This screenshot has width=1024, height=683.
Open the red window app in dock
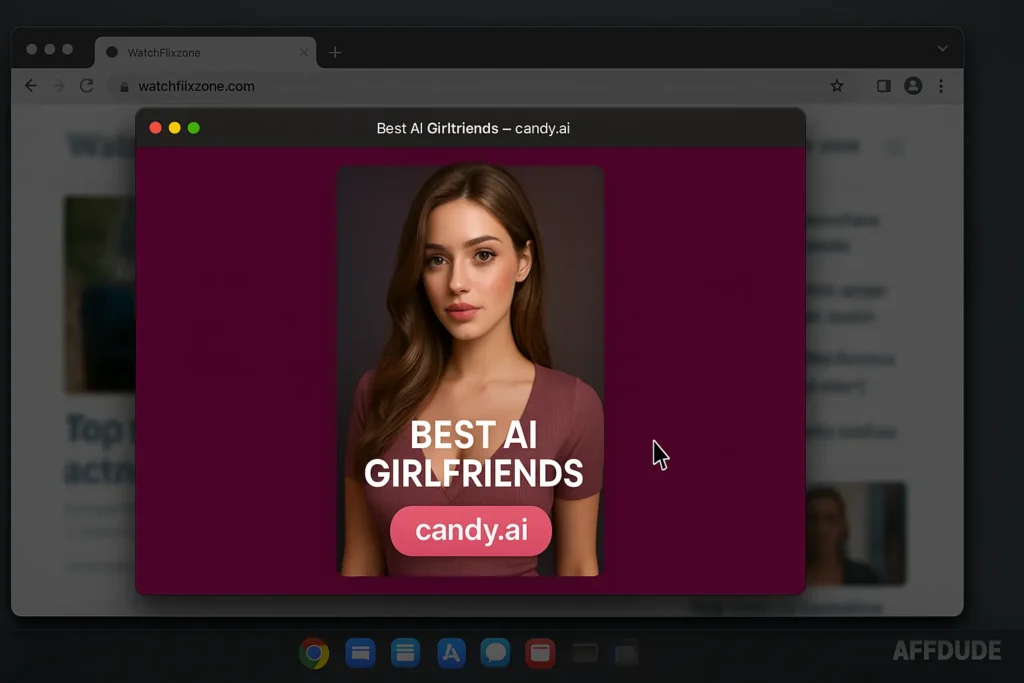point(540,653)
